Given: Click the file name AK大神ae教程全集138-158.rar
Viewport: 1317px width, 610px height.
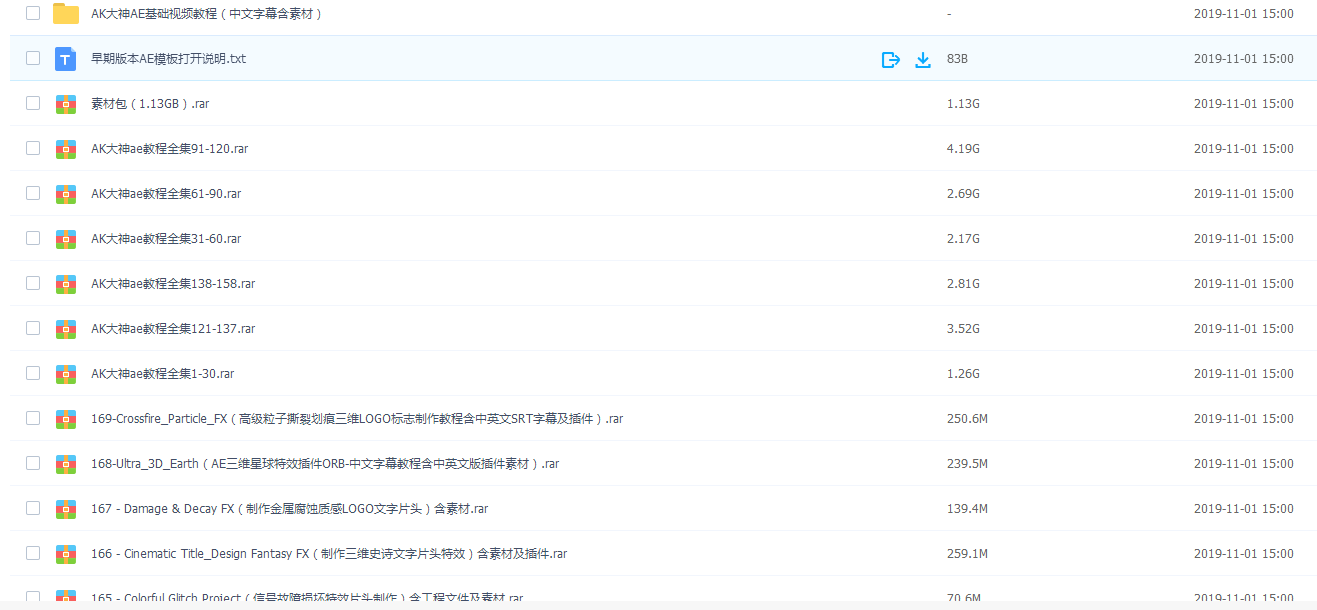Looking at the screenshot, I should [173, 284].
